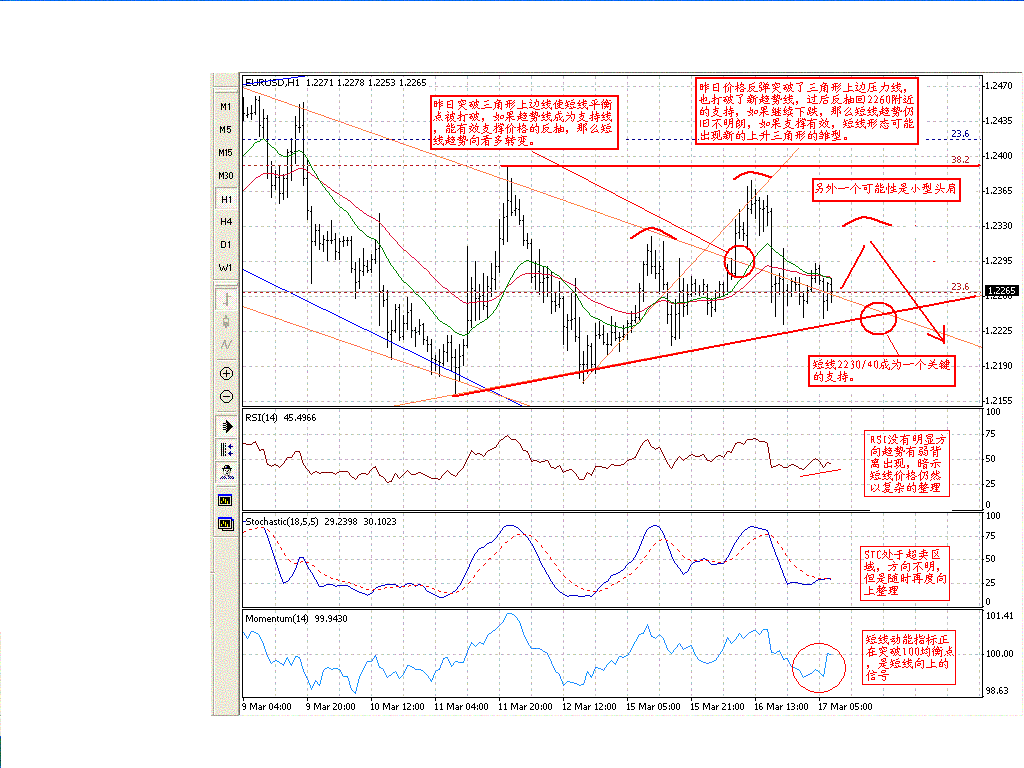Click the 12 Mar 12:00 time label

589,707
